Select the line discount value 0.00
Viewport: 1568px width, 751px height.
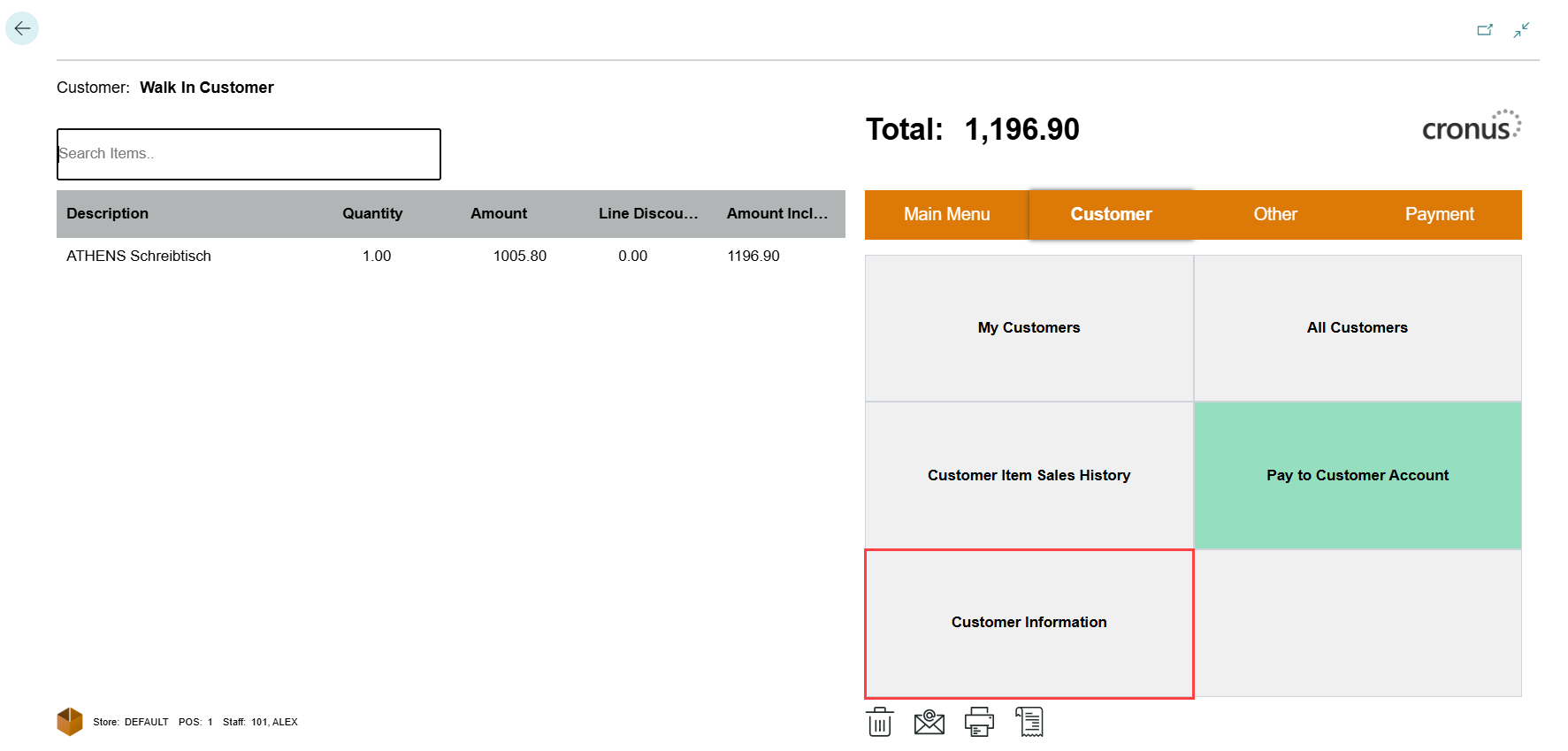click(x=633, y=256)
